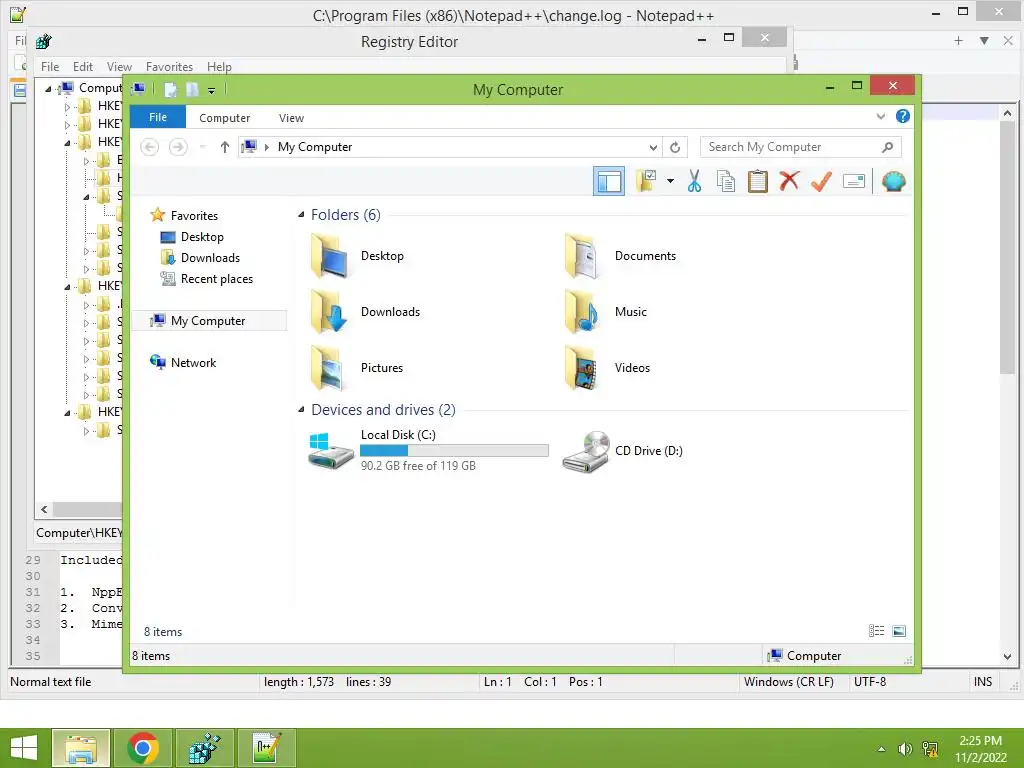Click the plus button in Notepad++ tab bar

pyautogui.click(x=958, y=40)
